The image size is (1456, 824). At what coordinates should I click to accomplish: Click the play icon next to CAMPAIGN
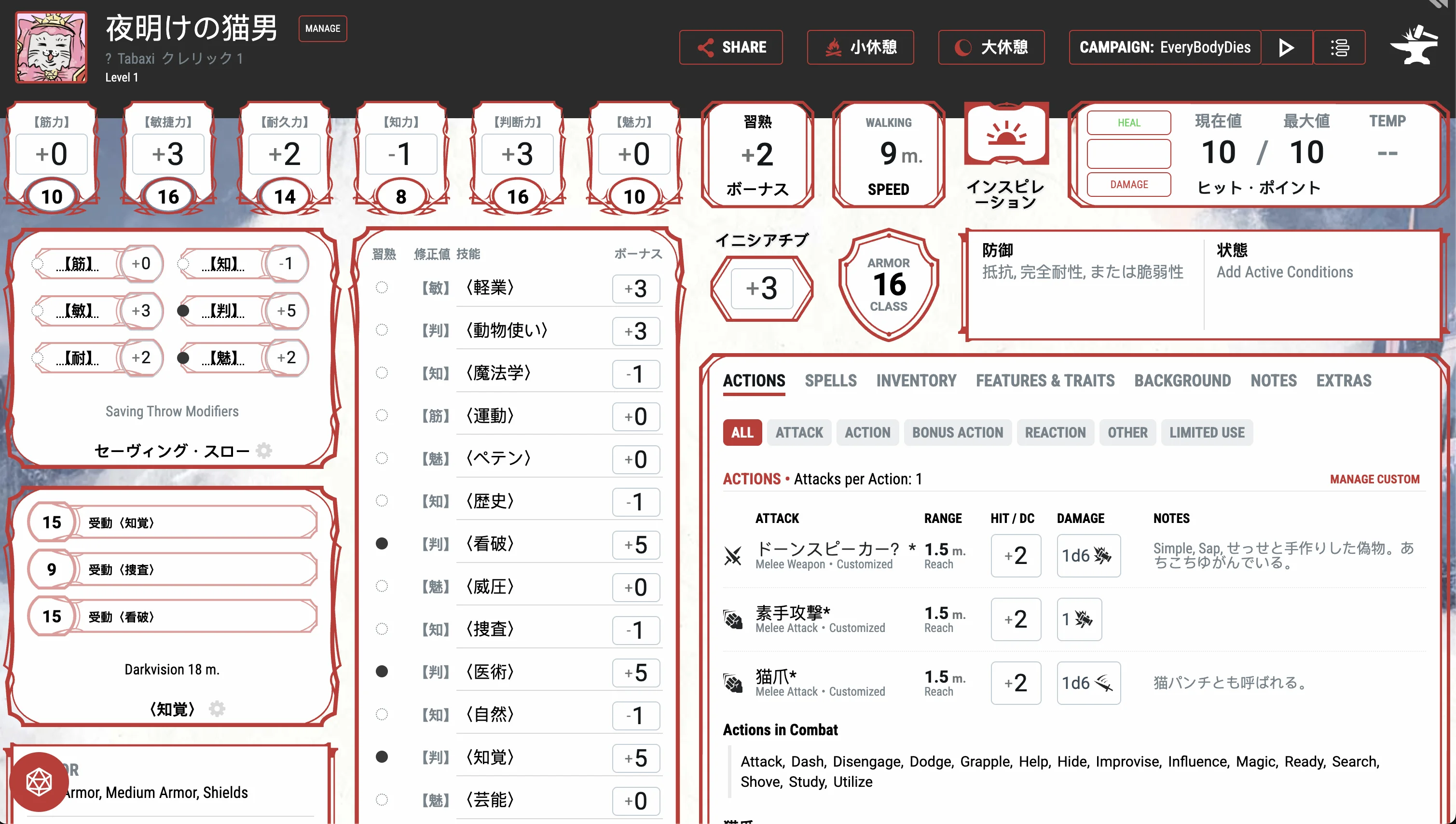pos(1286,48)
